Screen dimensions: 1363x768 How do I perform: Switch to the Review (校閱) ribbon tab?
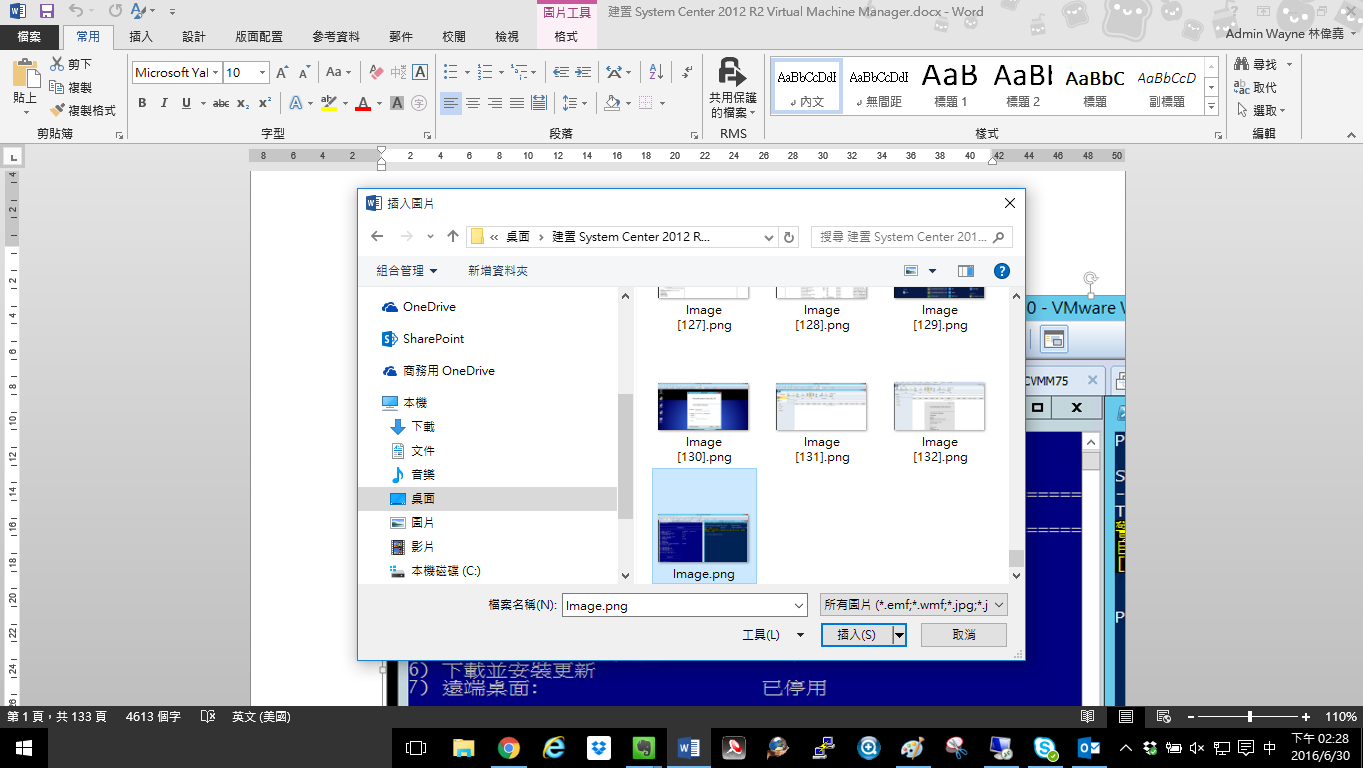point(454,37)
